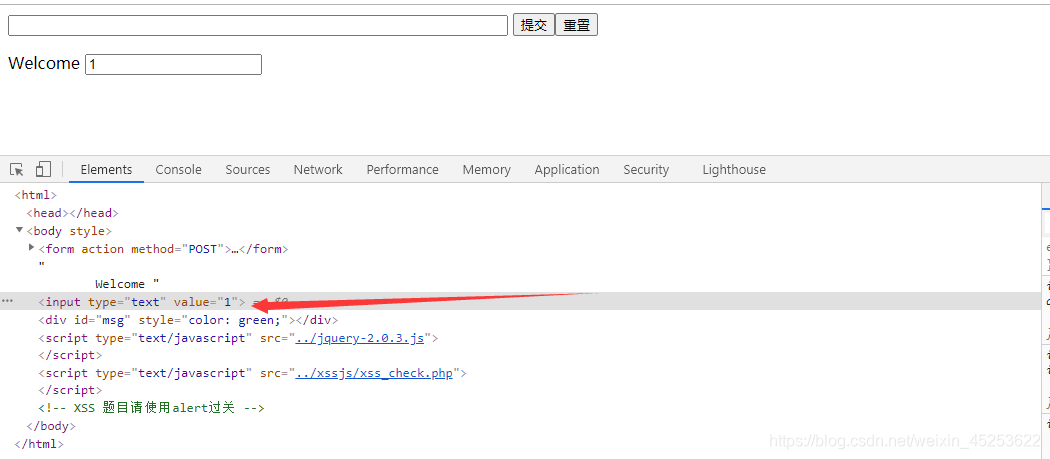1050x459 pixels.
Task: Click the Welcome input showing 1
Action: tap(173, 64)
